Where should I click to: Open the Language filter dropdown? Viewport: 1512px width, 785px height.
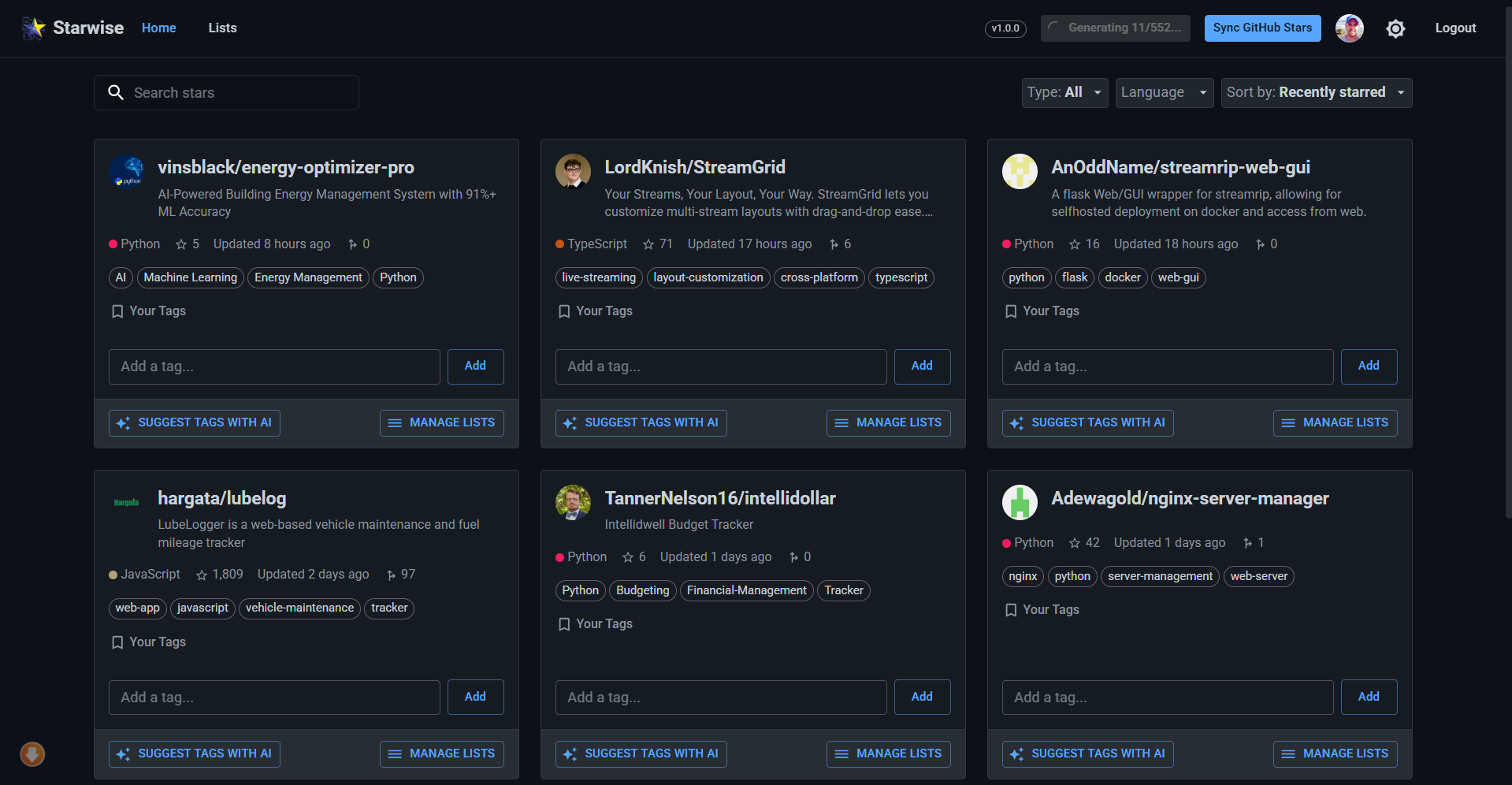(1164, 93)
